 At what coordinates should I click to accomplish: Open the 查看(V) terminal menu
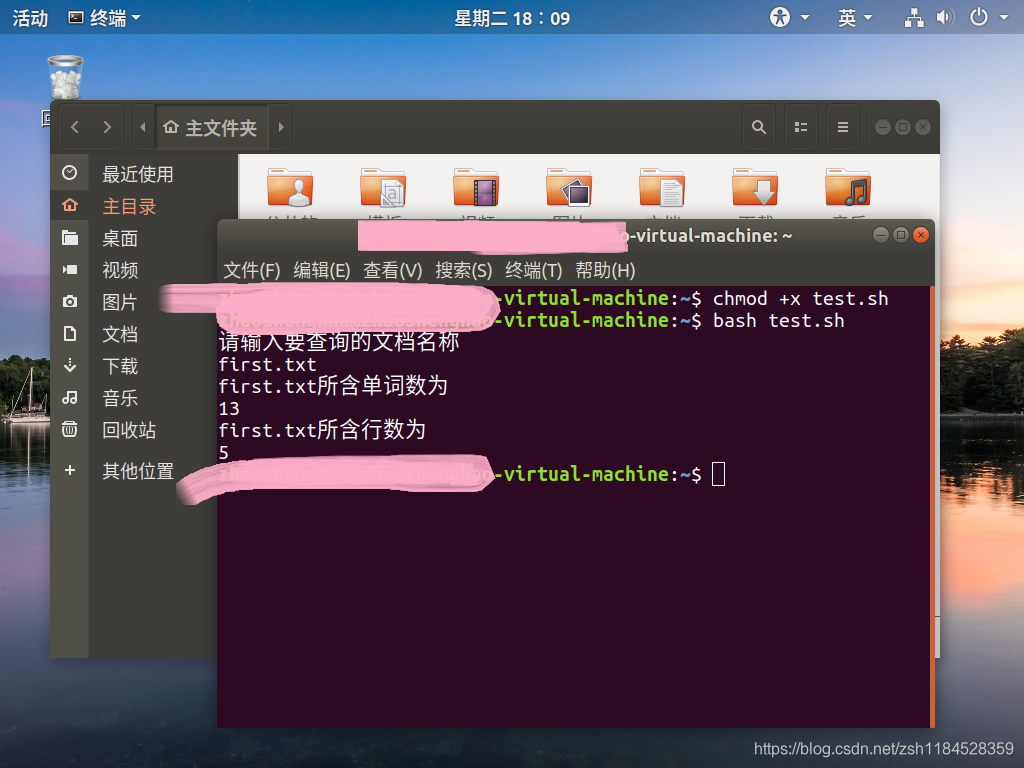tap(393, 270)
